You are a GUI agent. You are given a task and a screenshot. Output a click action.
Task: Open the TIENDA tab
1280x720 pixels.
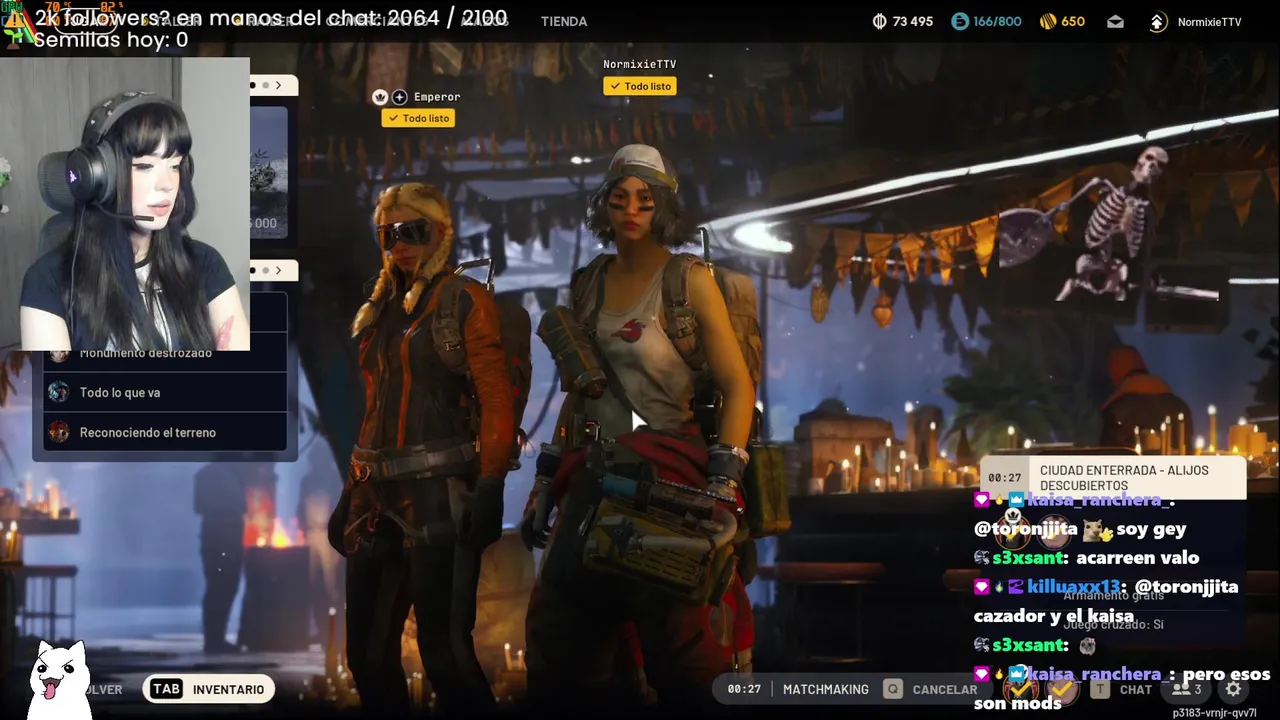(564, 21)
